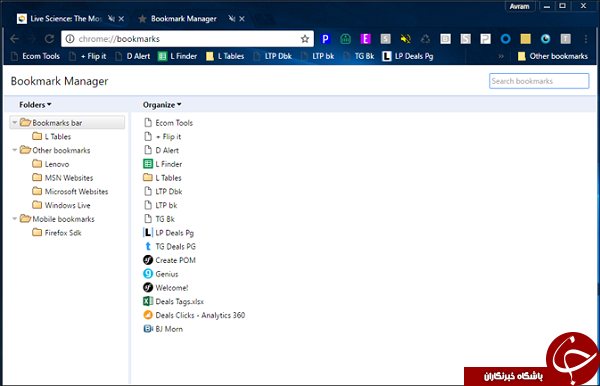Click muted audio icon on Bookmark Manager tab
The height and width of the screenshot is (386, 600).
point(232,18)
